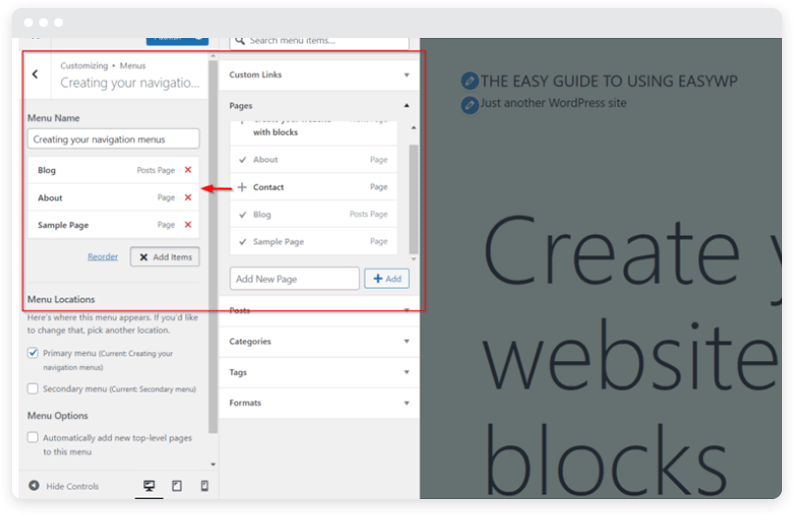
Task: Toggle the Primary menu location checkbox
Action: (33, 353)
